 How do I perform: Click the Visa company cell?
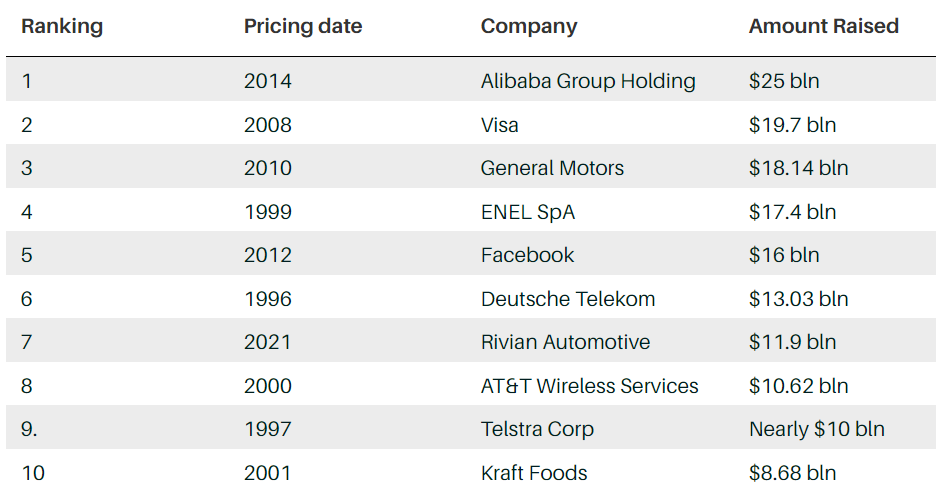click(500, 125)
